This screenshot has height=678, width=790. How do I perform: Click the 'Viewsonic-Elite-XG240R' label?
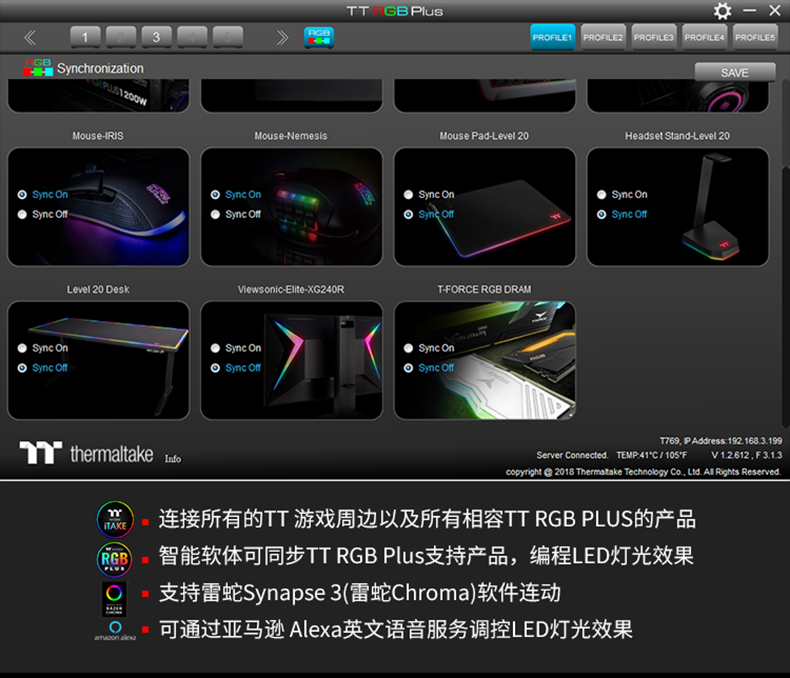tap(291, 289)
